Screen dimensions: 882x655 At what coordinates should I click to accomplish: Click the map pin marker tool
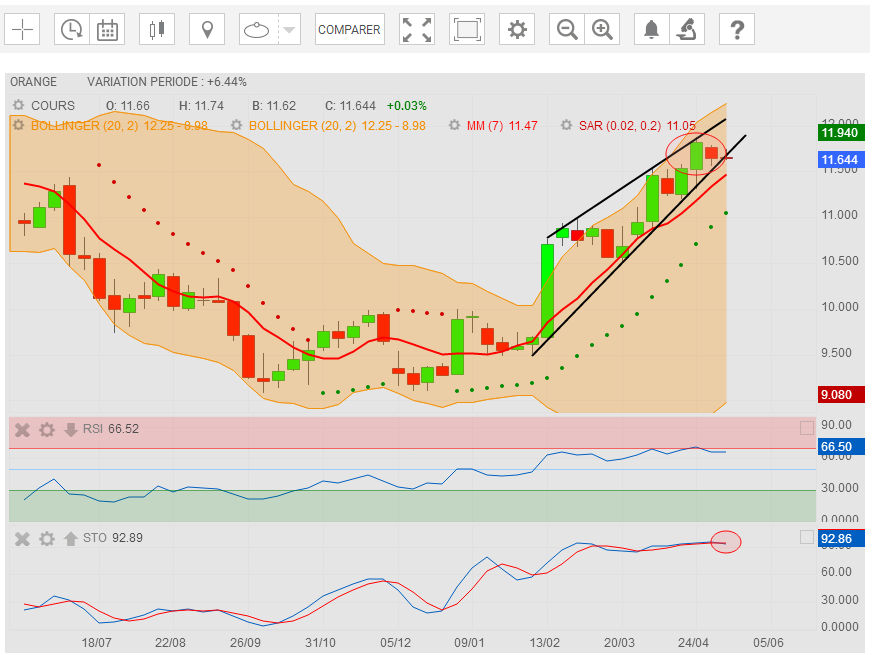click(207, 29)
